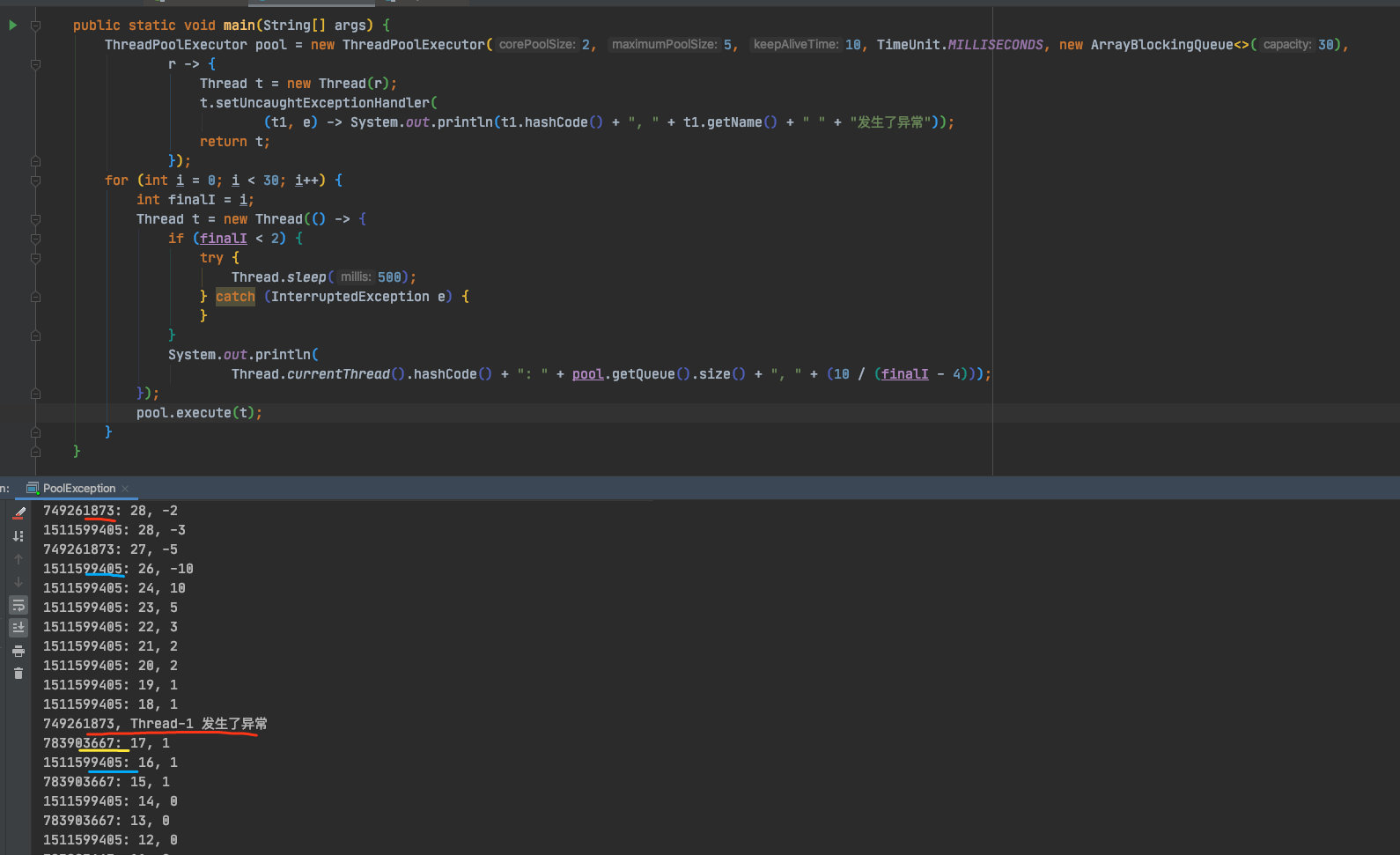Click the maximumPoolSize inlay hint
The image size is (1400, 855).
[x=664, y=44]
